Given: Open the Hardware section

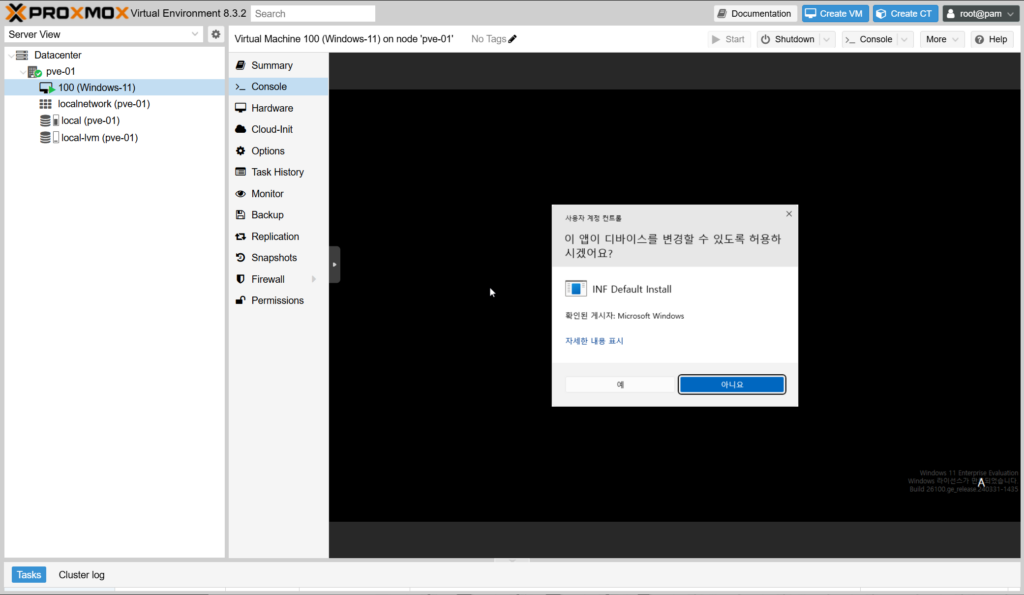Looking at the screenshot, I should 272,108.
